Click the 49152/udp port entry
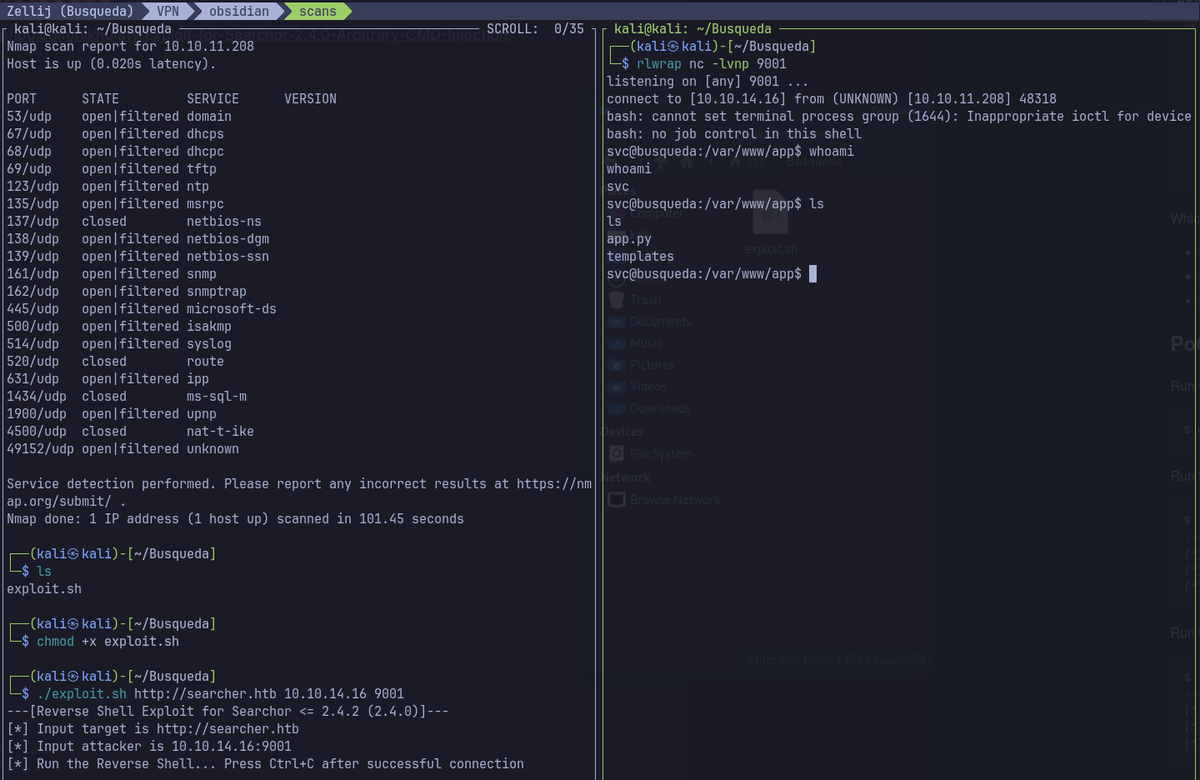 point(39,449)
